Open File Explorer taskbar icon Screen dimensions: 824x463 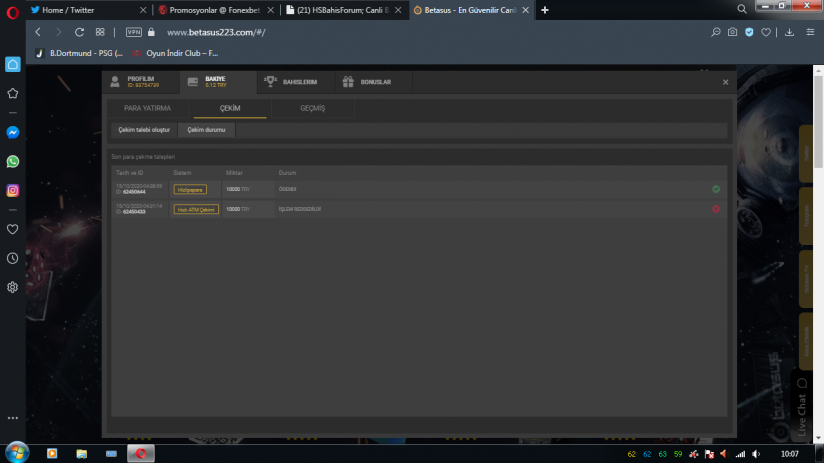click(81, 453)
